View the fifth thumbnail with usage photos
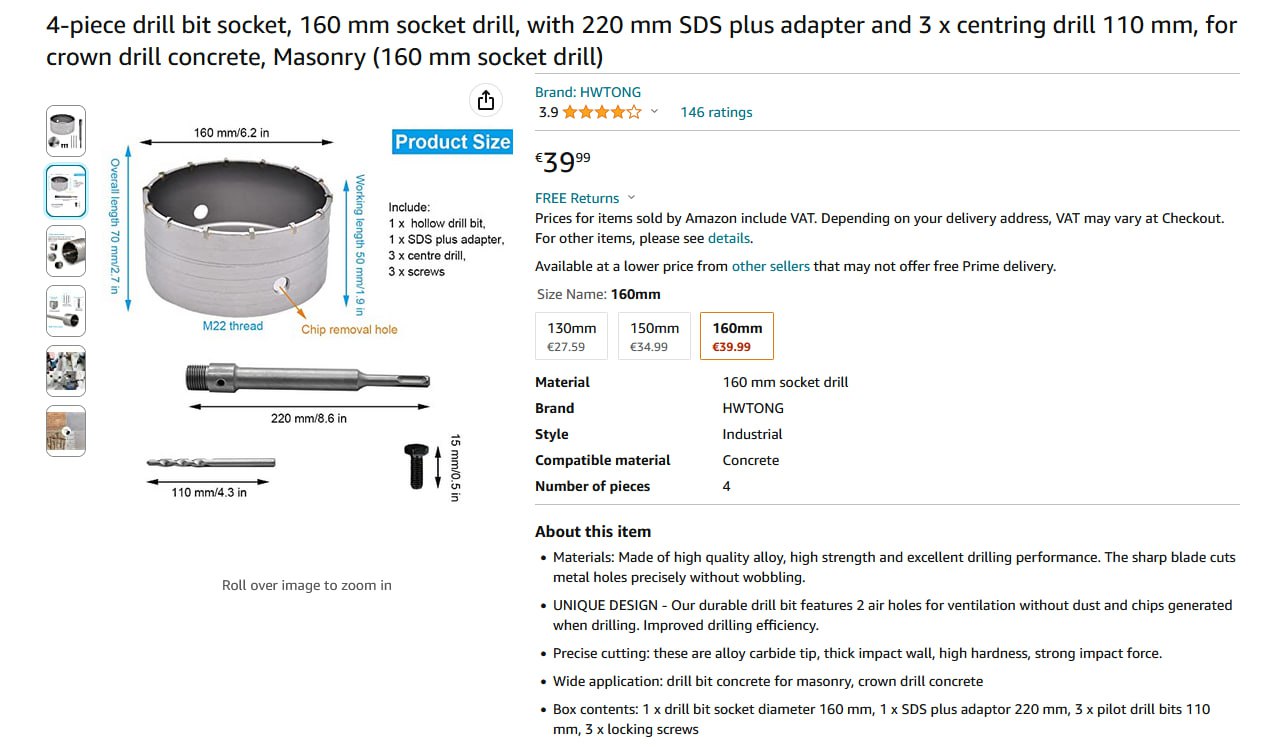This screenshot has width=1261, height=747. [66, 371]
